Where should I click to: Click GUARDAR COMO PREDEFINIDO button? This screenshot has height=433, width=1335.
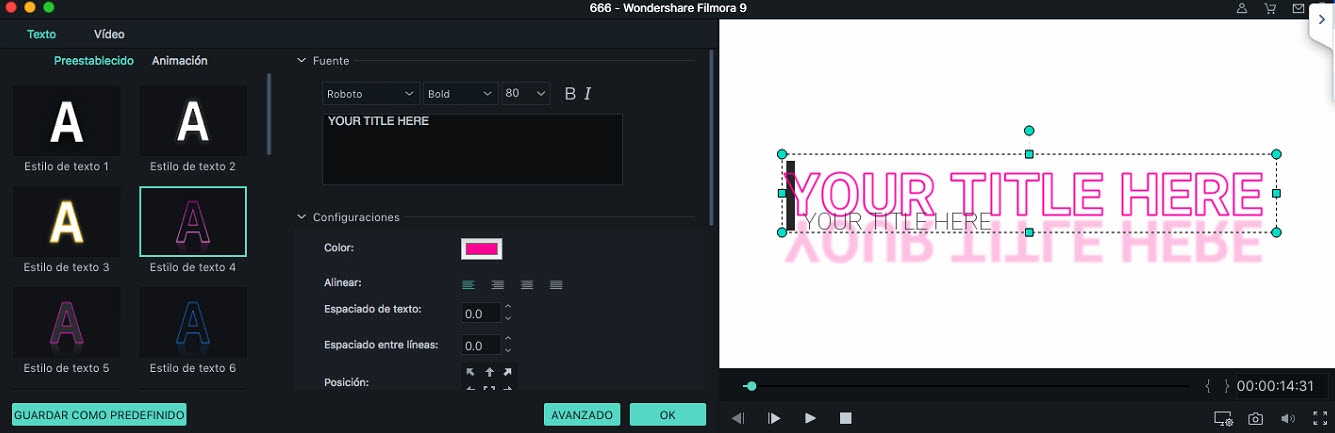99,414
